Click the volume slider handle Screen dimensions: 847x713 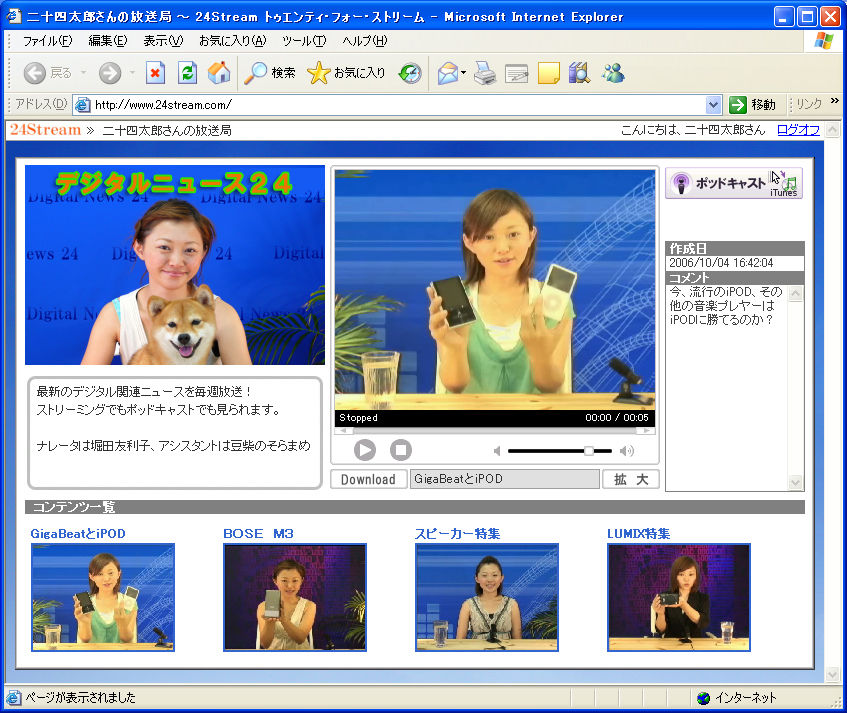pyautogui.click(x=589, y=451)
